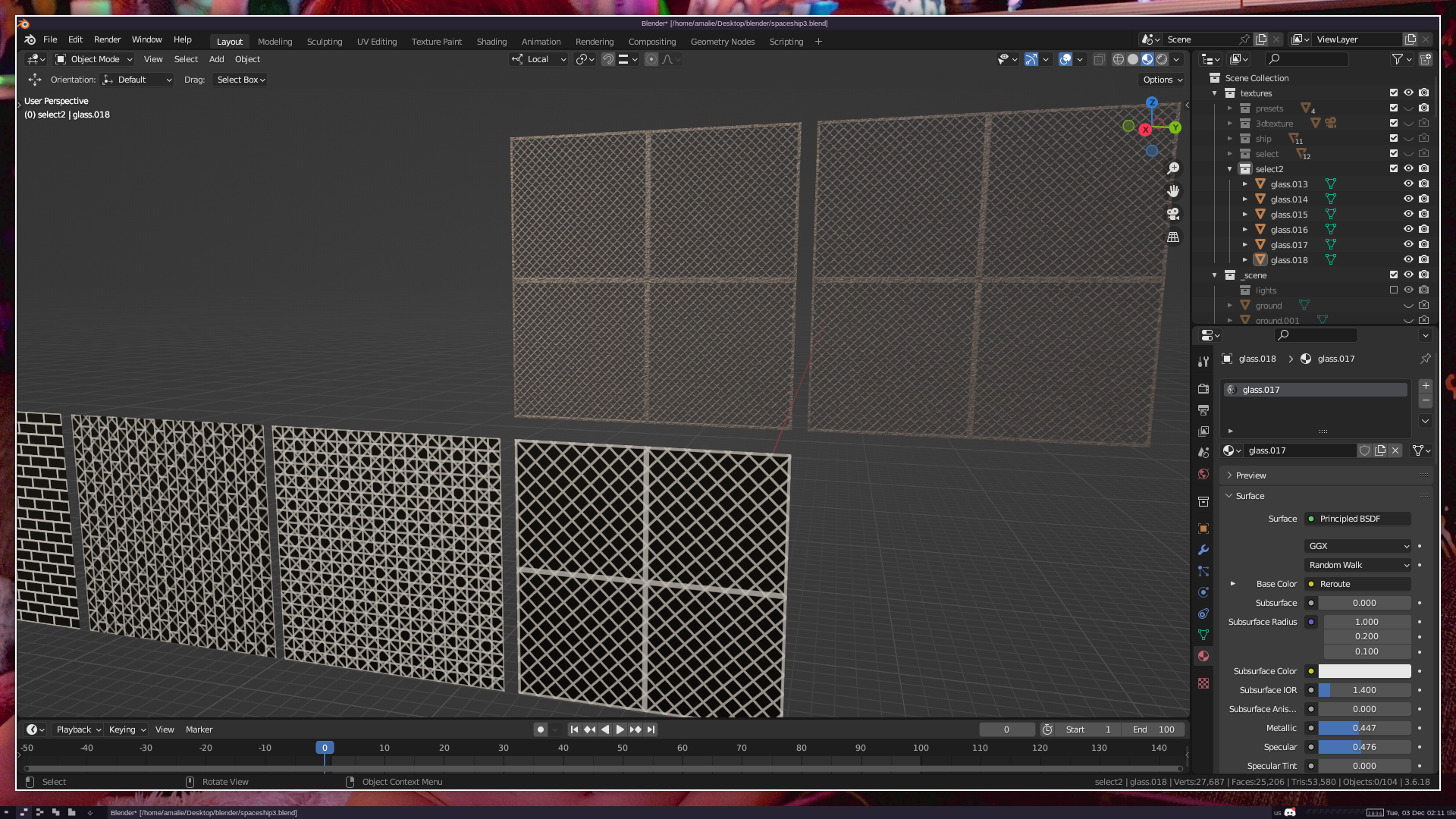Viewport: 1456px width, 819px height.
Task: Switch to orthographic view grid icon
Action: tap(1173, 237)
